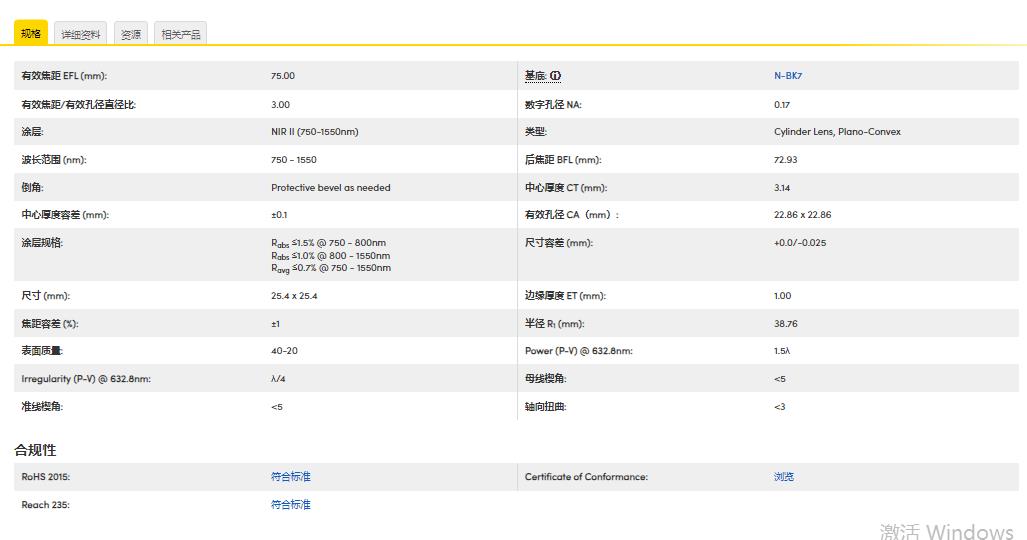Click the 后焦距 BFL (mm) label
1027x540 pixels.
point(563,160)
